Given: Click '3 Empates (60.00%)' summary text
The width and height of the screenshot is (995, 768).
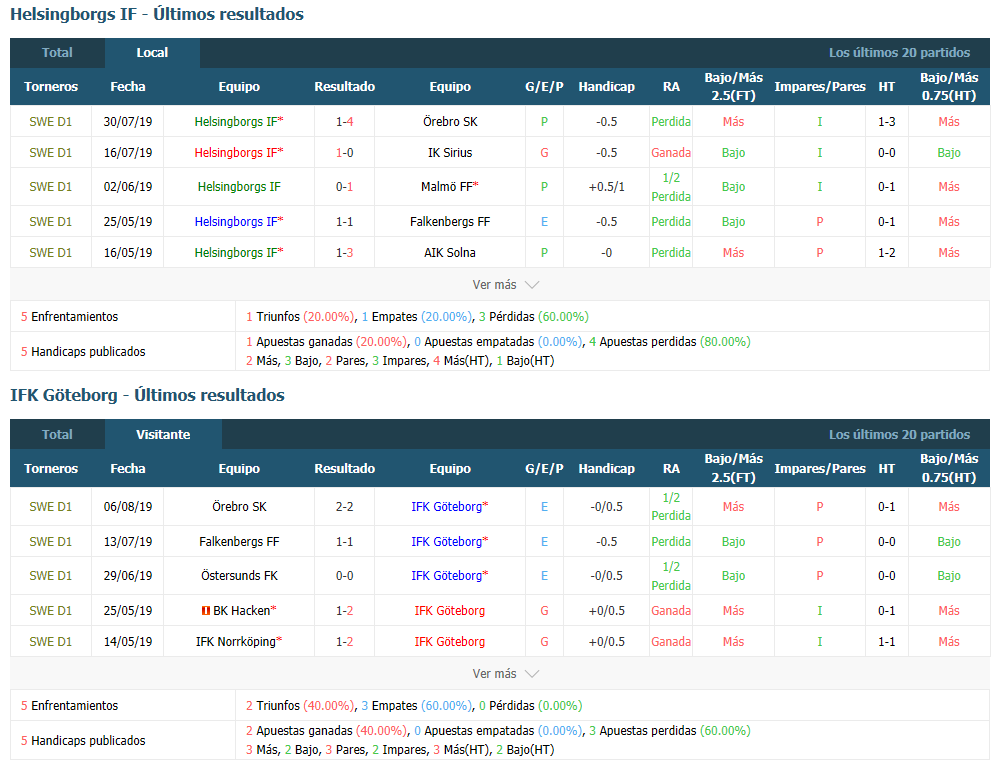Looking at the screenshot, I should [416, 706].
